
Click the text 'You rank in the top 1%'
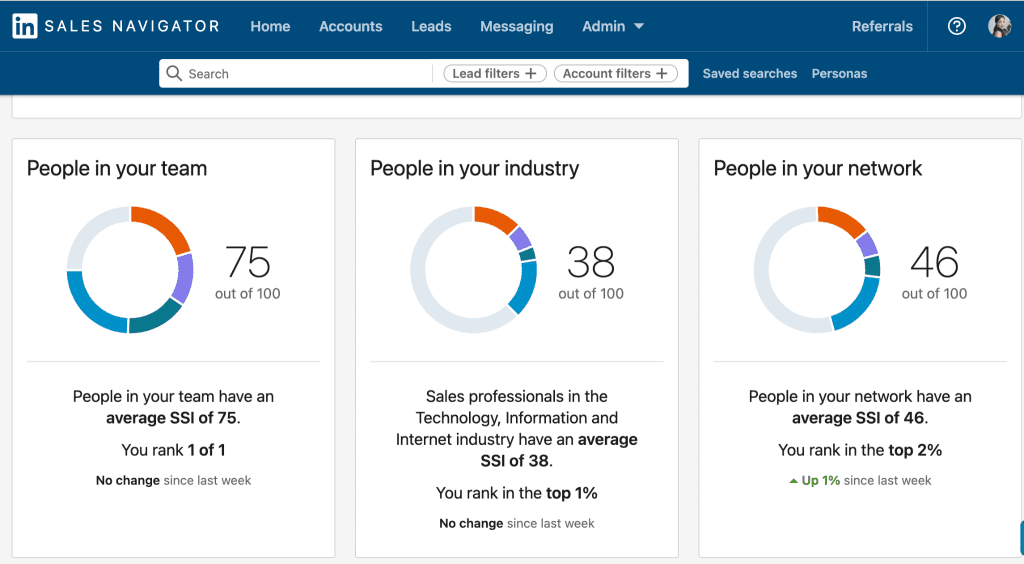pos(517,493)
